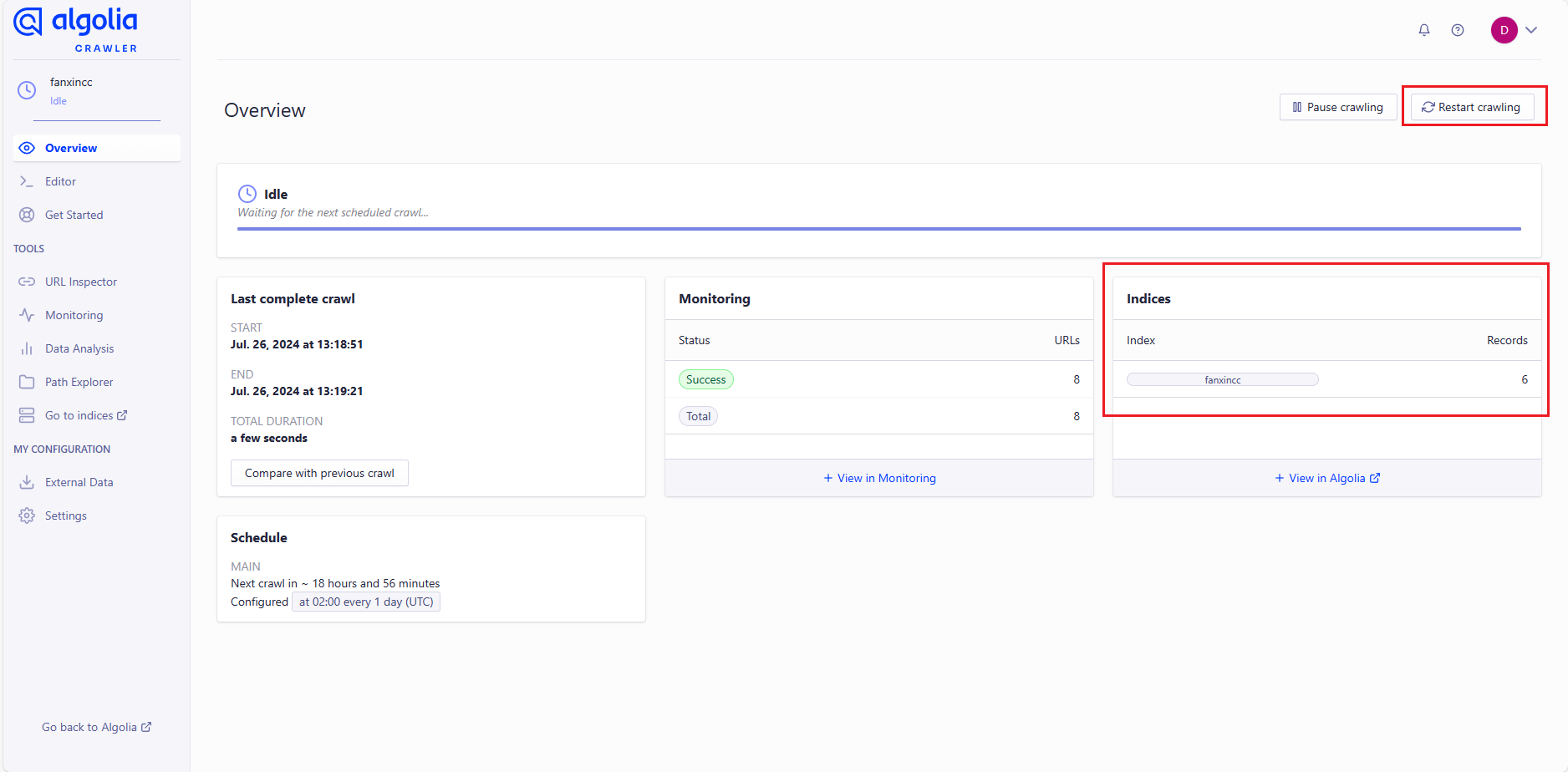Image resolution: width=1568 pixels, height=772 pixels.
Task: Click the end time 'Jul. 26, 2024 at 13:19:21'
Action: click(297, 391)
